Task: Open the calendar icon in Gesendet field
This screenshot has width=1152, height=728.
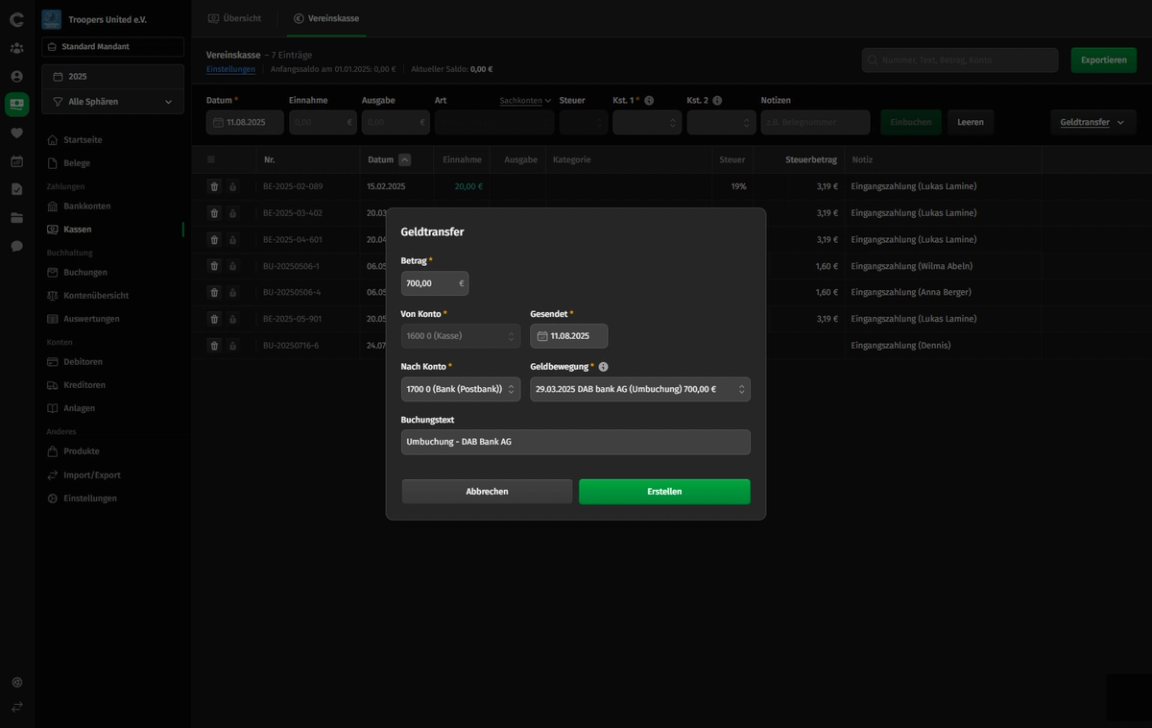Action: coord(542,336)
